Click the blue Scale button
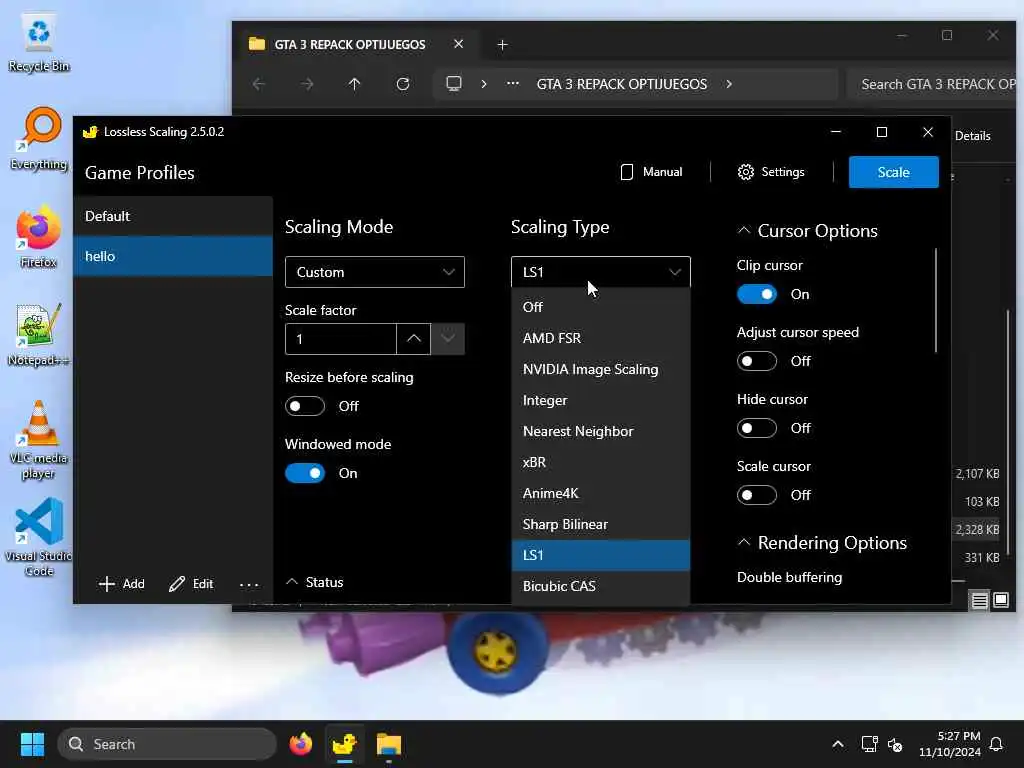This screenshot has height=768, width=1024. (x=893, y=172)
